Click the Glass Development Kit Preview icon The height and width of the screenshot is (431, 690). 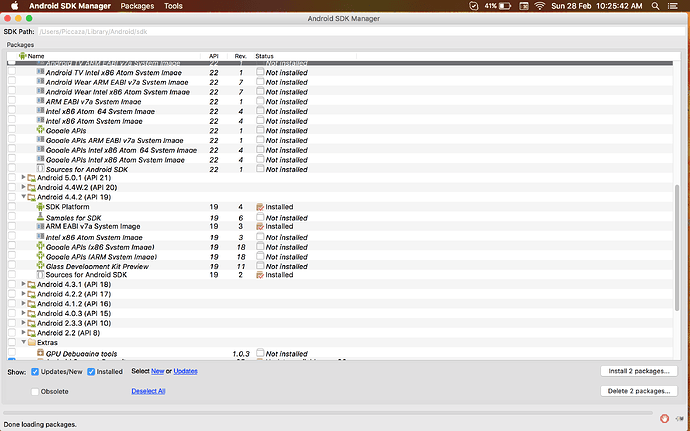pyautogui.click(x=40, y=265)
